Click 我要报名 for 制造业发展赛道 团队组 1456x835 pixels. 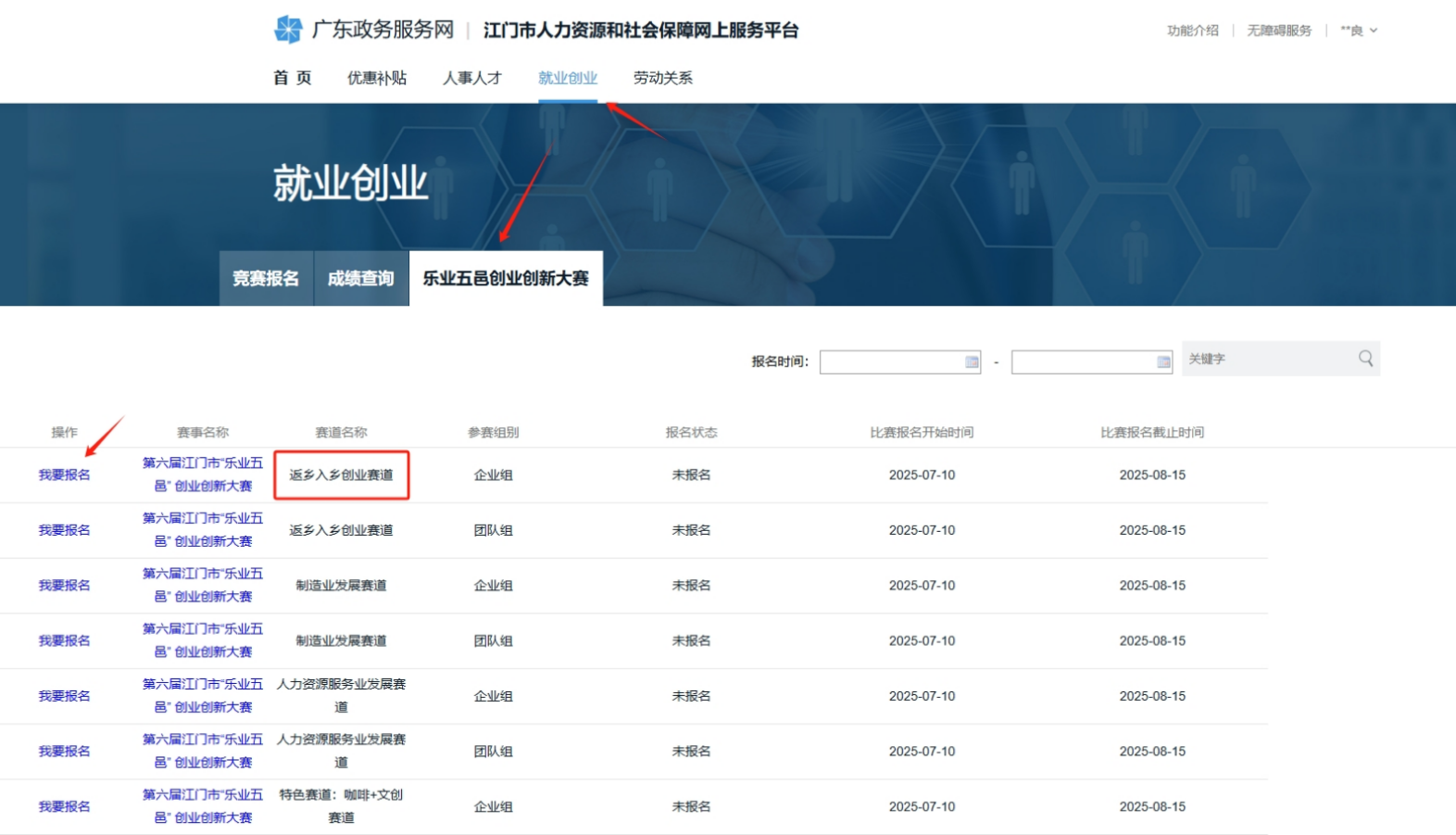[x=65, y=640]
